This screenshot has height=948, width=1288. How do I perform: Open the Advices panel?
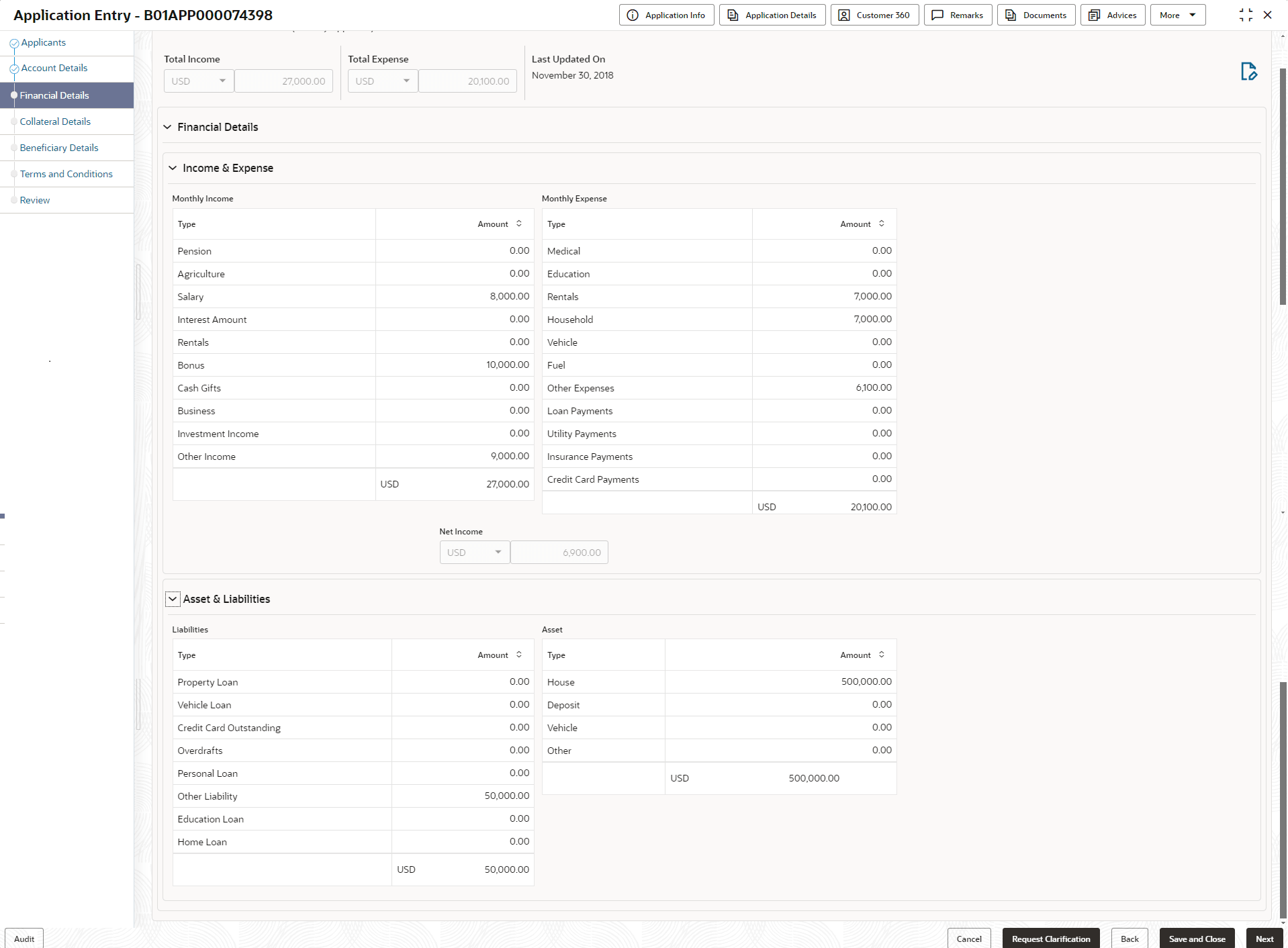pyautogui.click(x=1113, y=15)
